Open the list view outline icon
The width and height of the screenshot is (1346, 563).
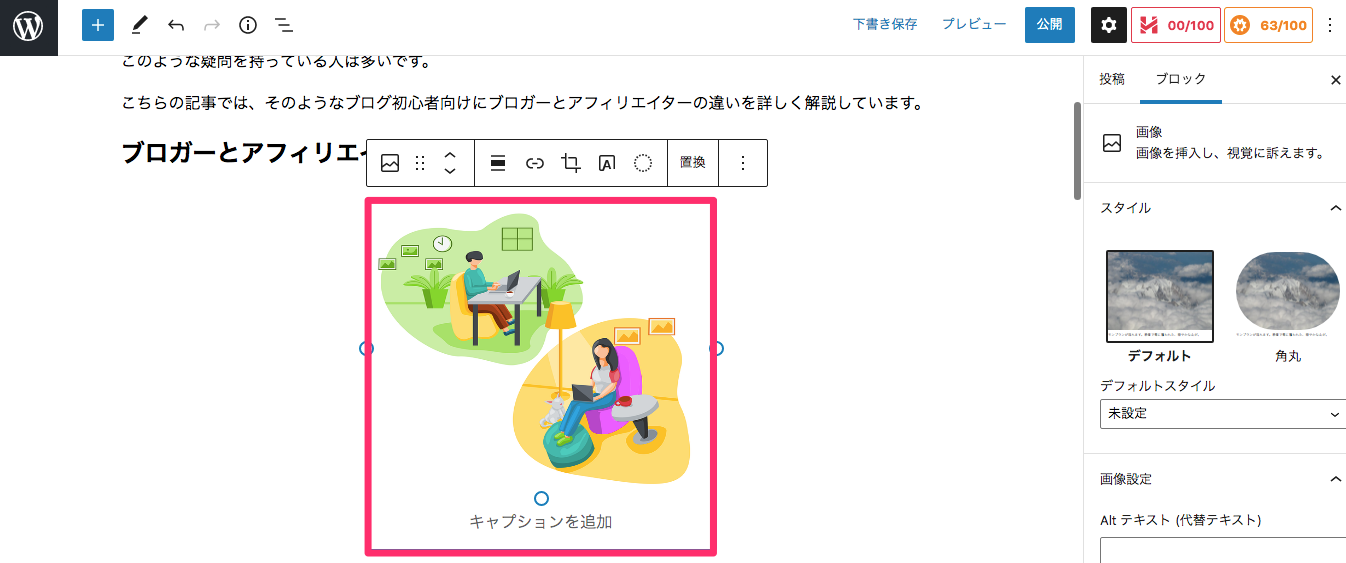(284, 25)
